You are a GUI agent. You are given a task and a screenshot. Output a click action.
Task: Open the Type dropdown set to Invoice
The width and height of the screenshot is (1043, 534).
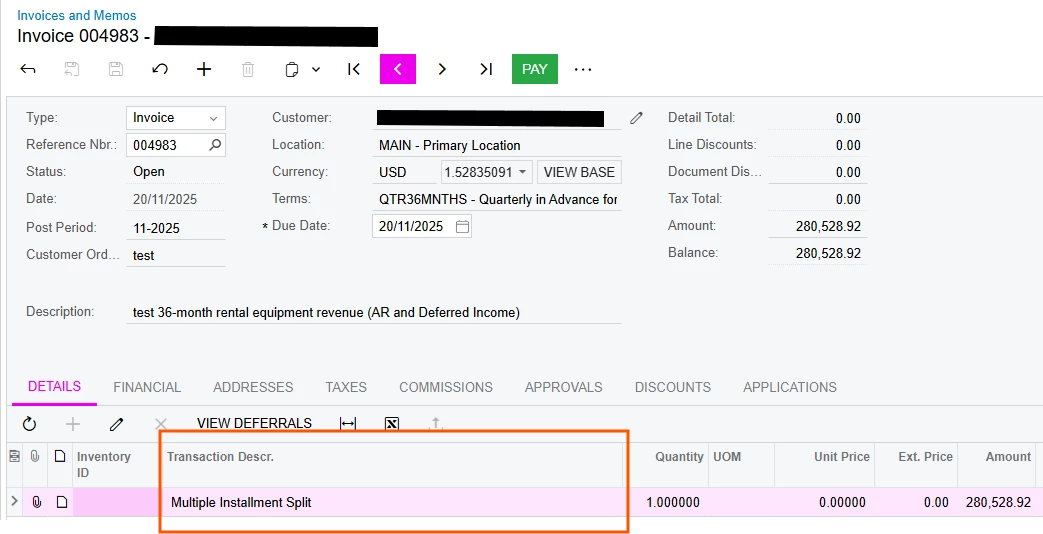pos(176,118)
